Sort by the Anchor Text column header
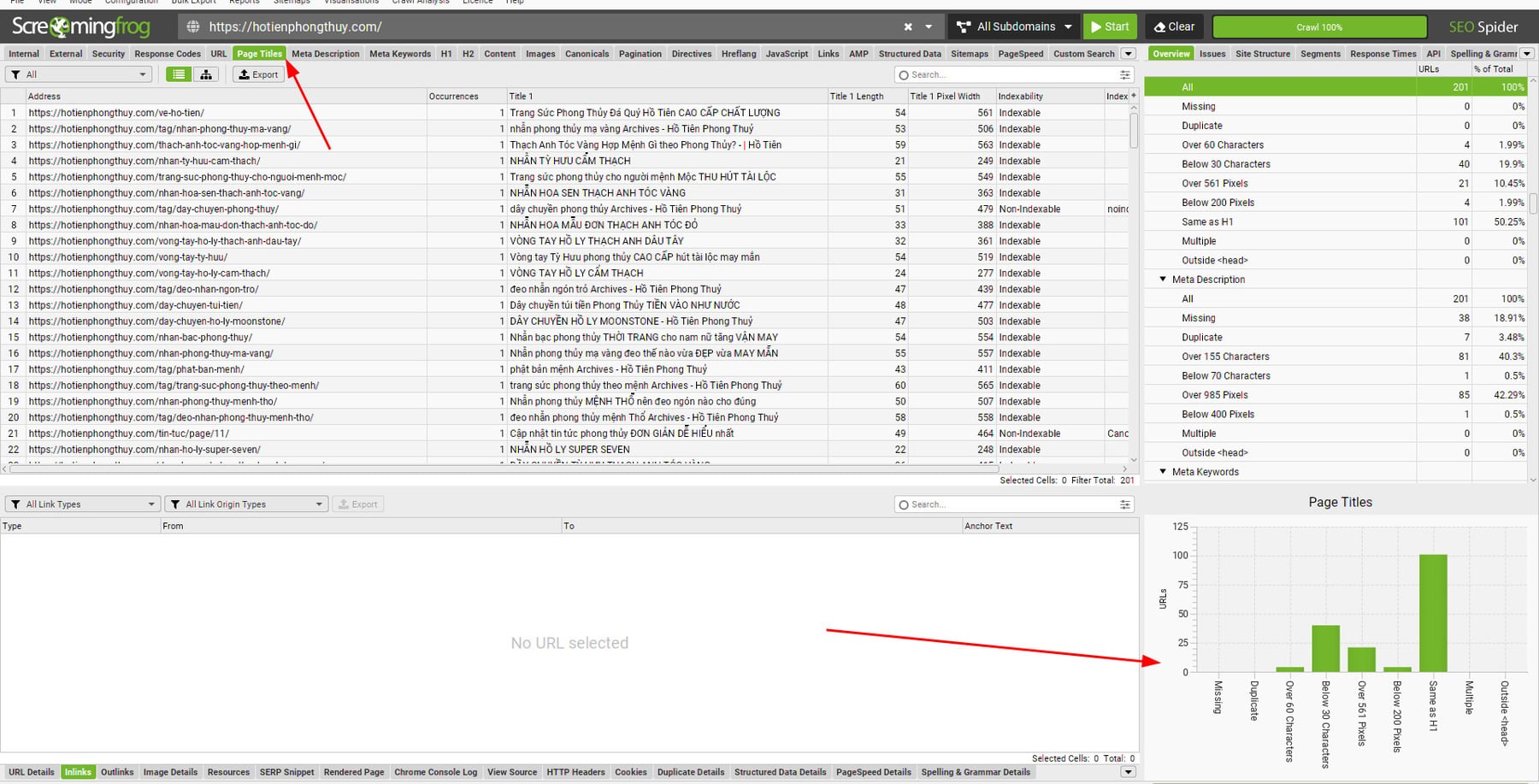This screenshot has width=1539, height=784. click(1049, 526)
